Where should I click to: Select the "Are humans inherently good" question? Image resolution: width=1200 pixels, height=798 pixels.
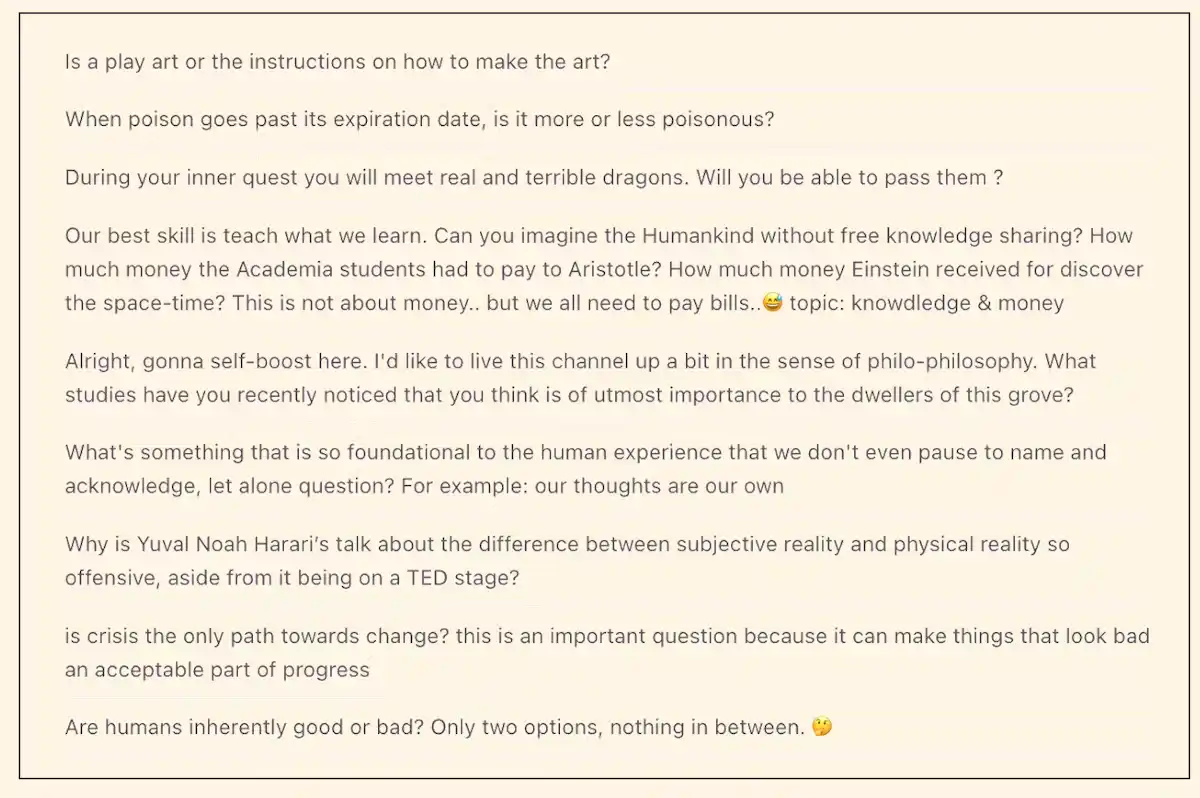tap(434, 728)
